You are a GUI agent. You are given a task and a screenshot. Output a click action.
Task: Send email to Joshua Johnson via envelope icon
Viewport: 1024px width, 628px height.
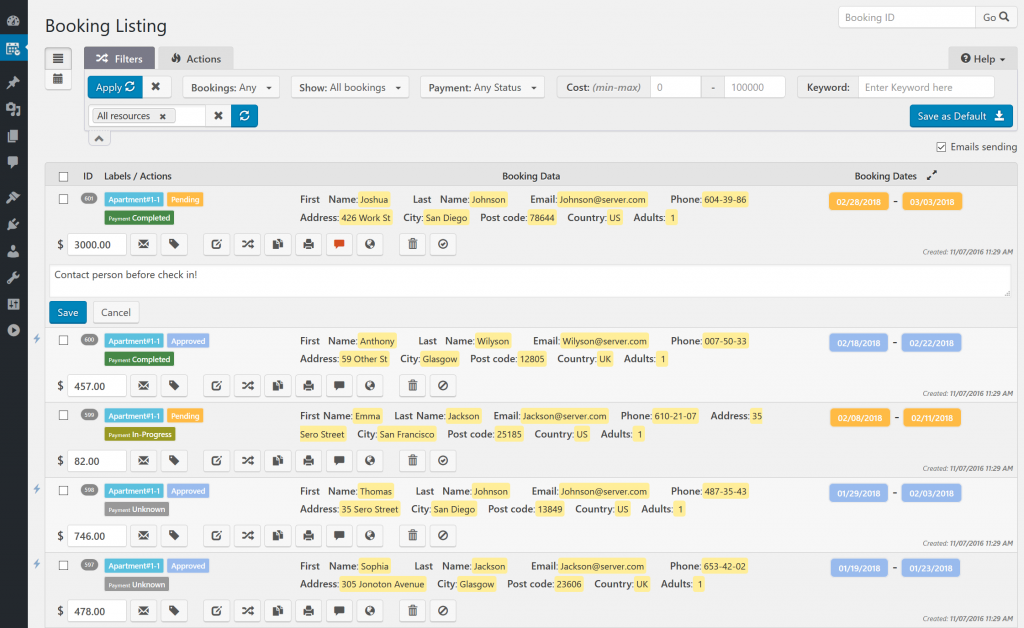pos(143,244)
